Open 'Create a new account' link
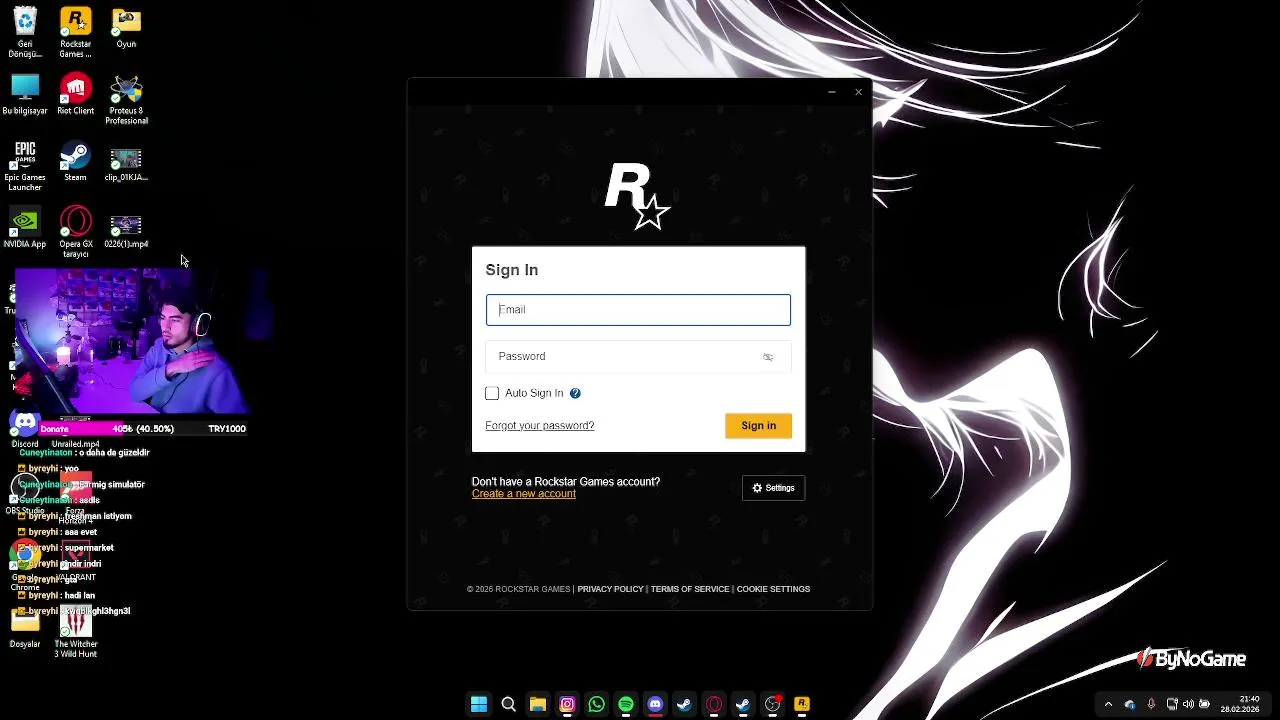 (524, 494)
